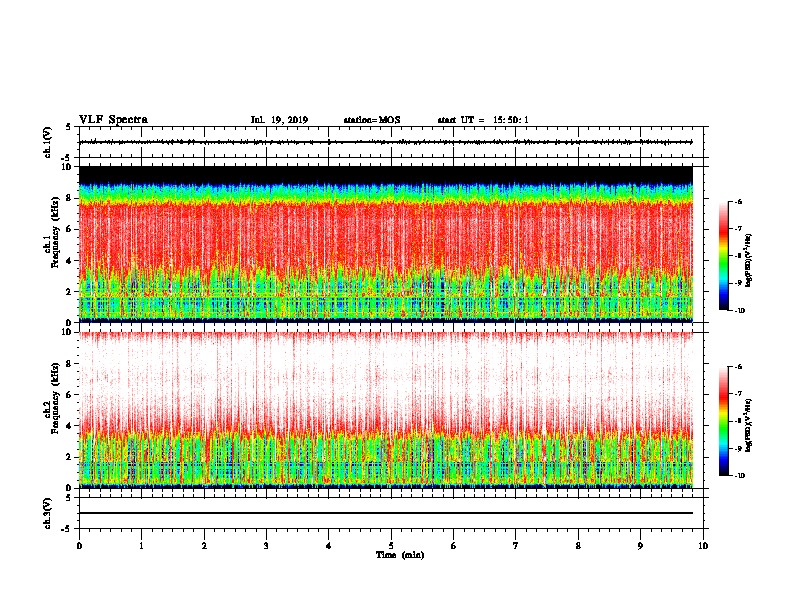Click the "6" kHz tick on ch.1 axis
This screenshot has width=792, height=612.
point(69,229)
